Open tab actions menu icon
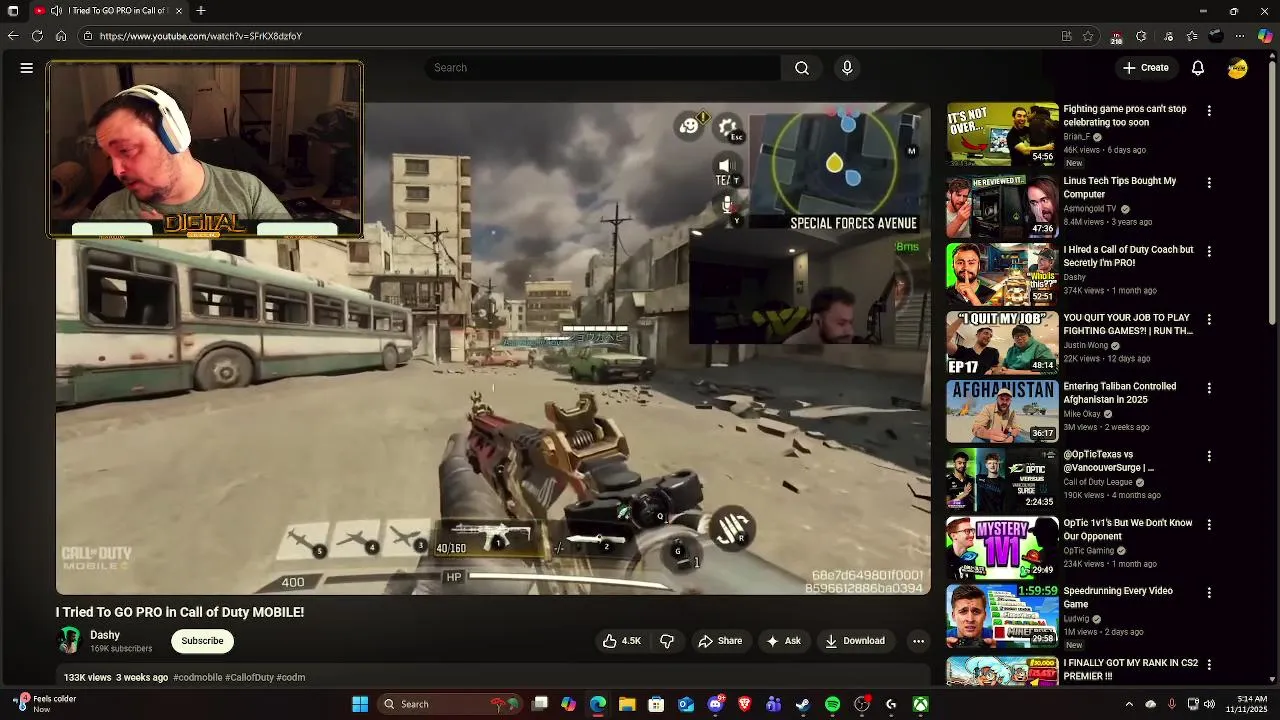 coord(13,11)
